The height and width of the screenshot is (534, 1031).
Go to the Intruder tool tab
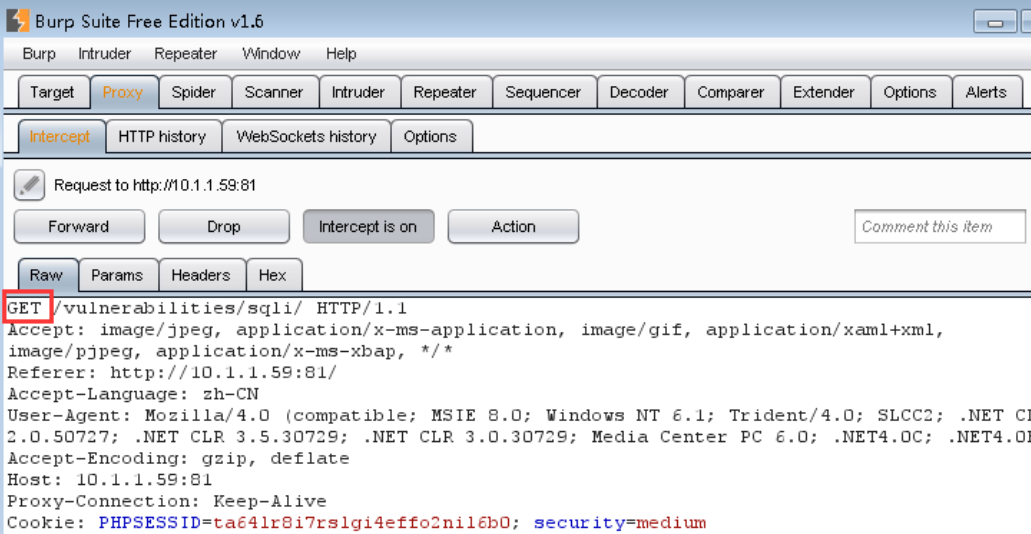click(358, 93)
